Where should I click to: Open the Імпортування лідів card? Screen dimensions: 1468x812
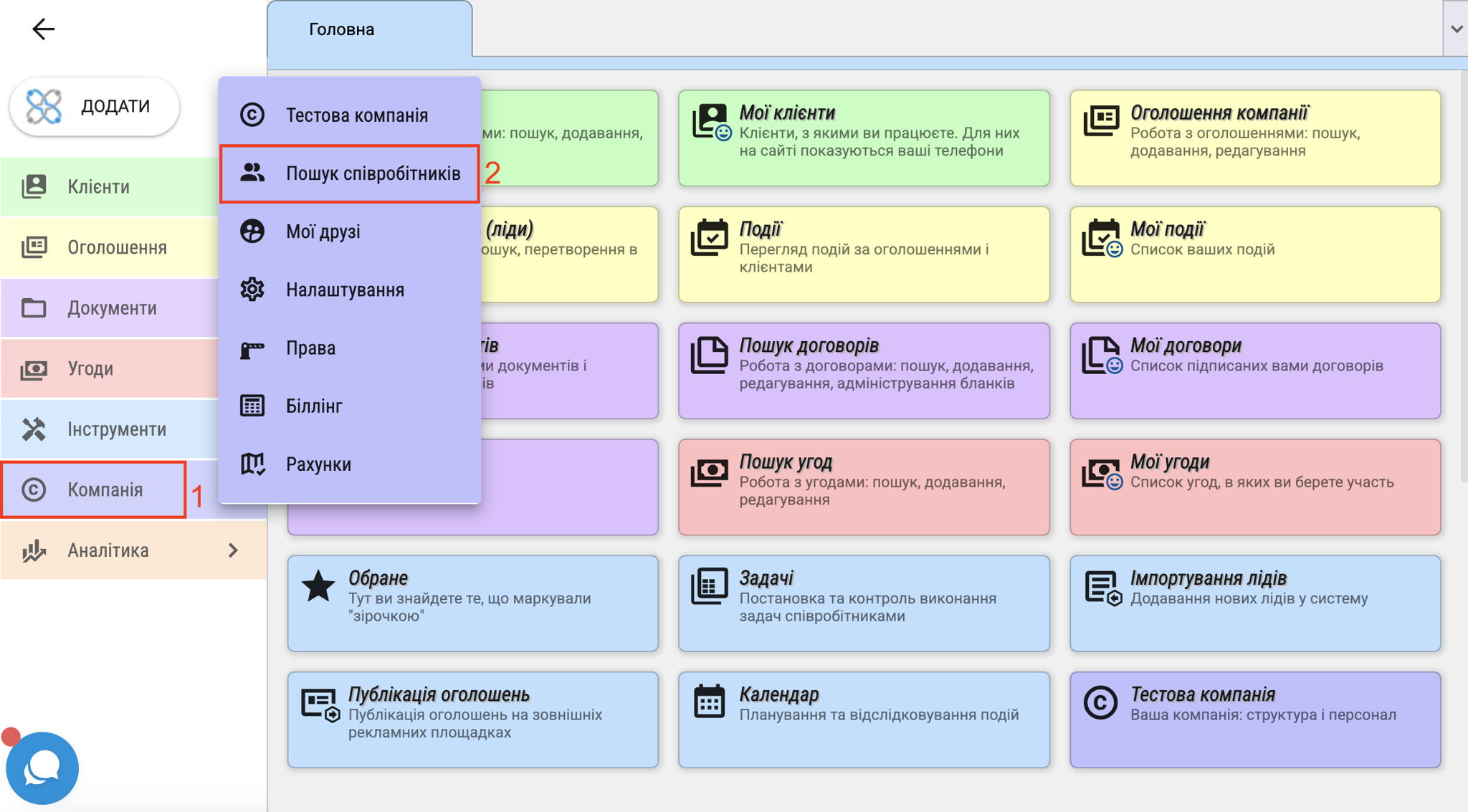[x=1255, y=603]
